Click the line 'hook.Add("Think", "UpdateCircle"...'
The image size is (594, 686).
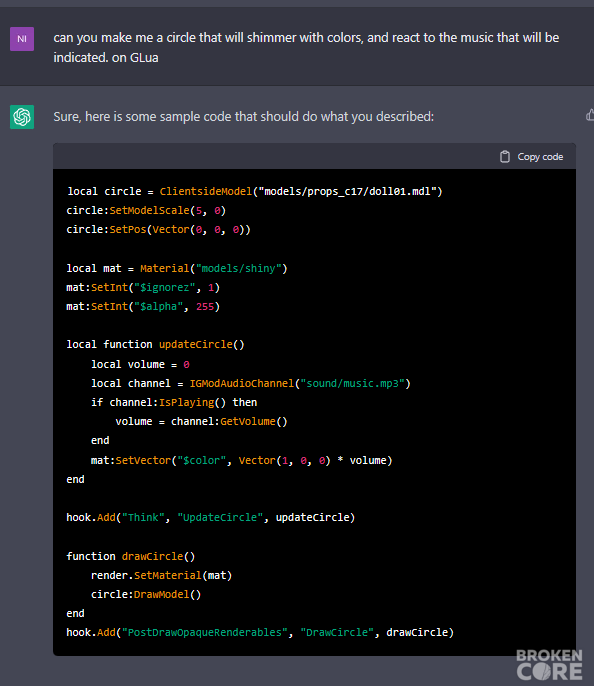(210, 518)
